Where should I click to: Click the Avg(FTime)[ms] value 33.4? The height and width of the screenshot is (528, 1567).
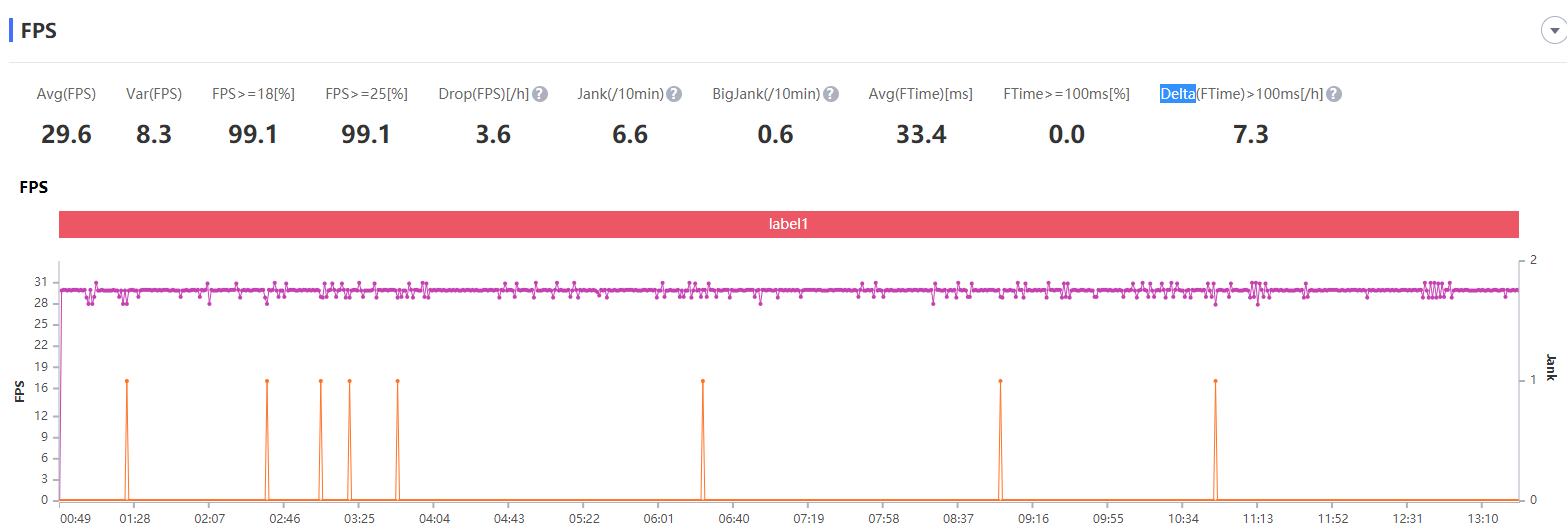point(921,134)
